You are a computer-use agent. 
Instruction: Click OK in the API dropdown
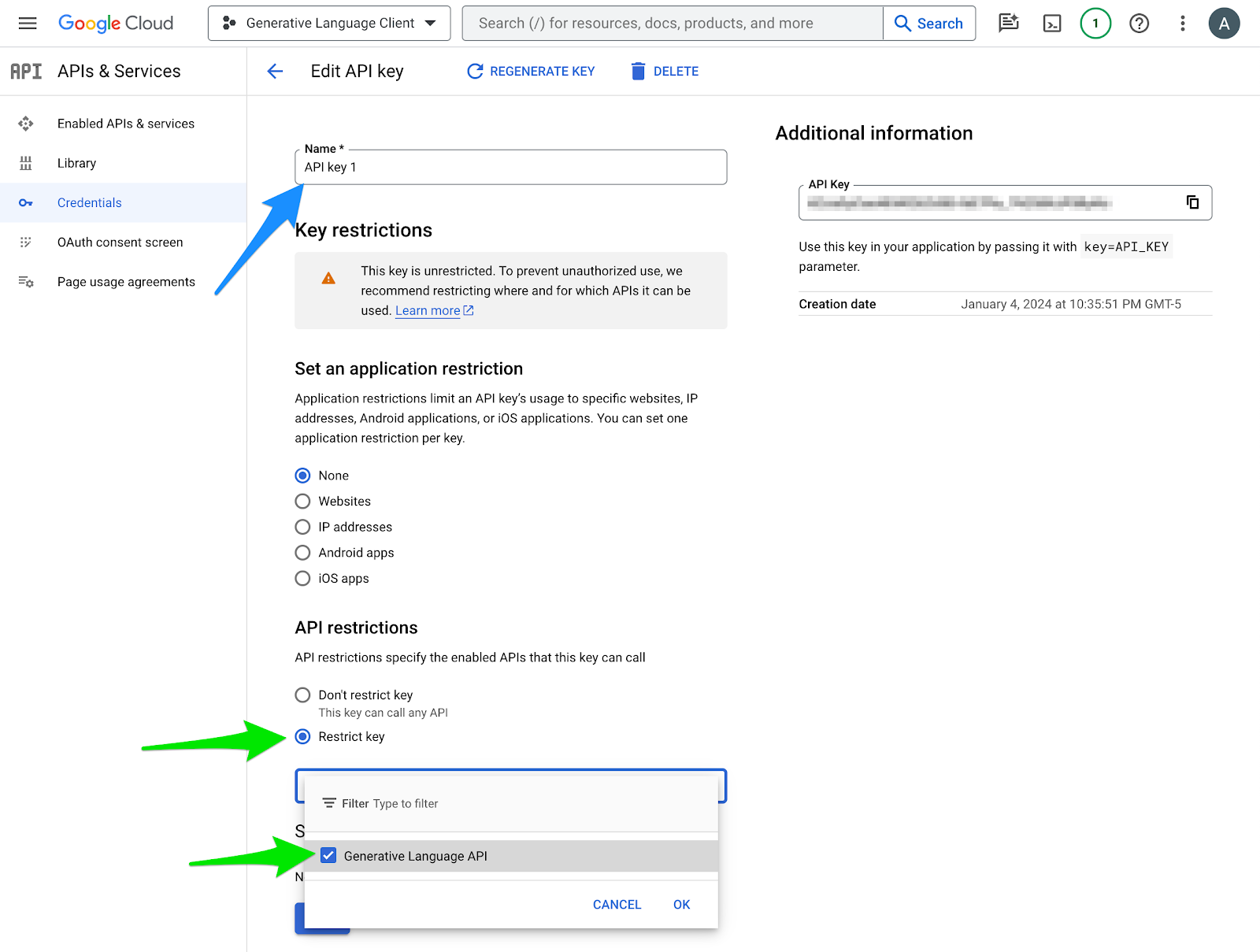(x=681, y=905)
